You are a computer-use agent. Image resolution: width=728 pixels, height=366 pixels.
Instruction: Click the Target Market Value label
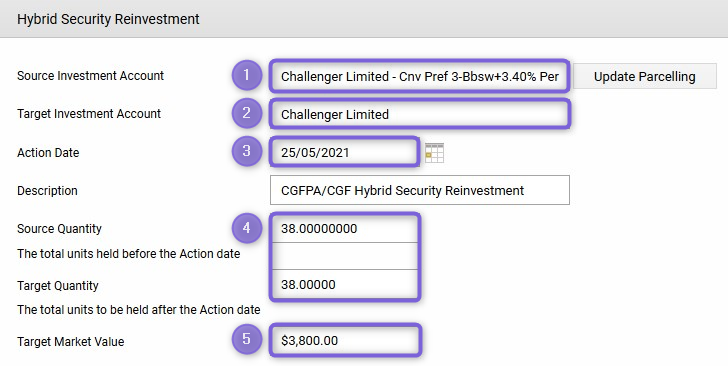coord(71,341)
